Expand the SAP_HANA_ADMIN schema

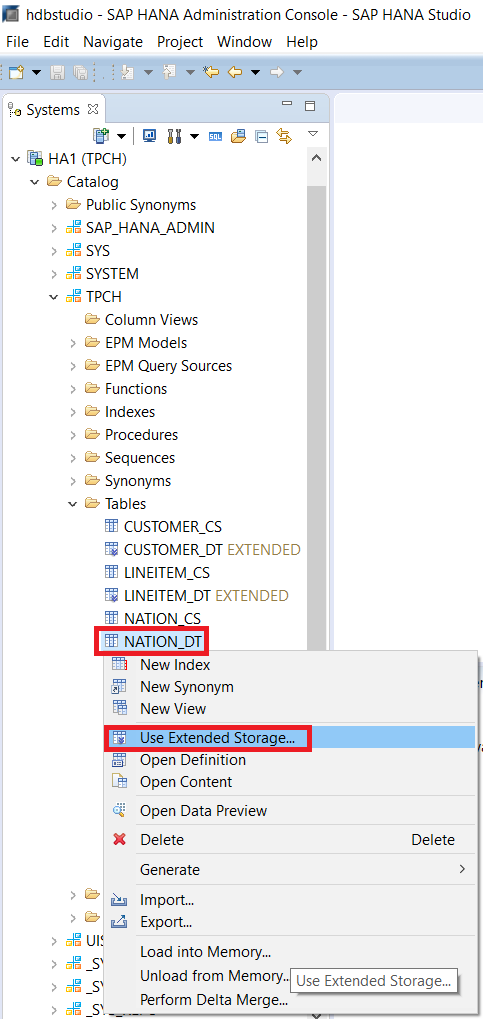pyautogui.click(x=54, y=228)
